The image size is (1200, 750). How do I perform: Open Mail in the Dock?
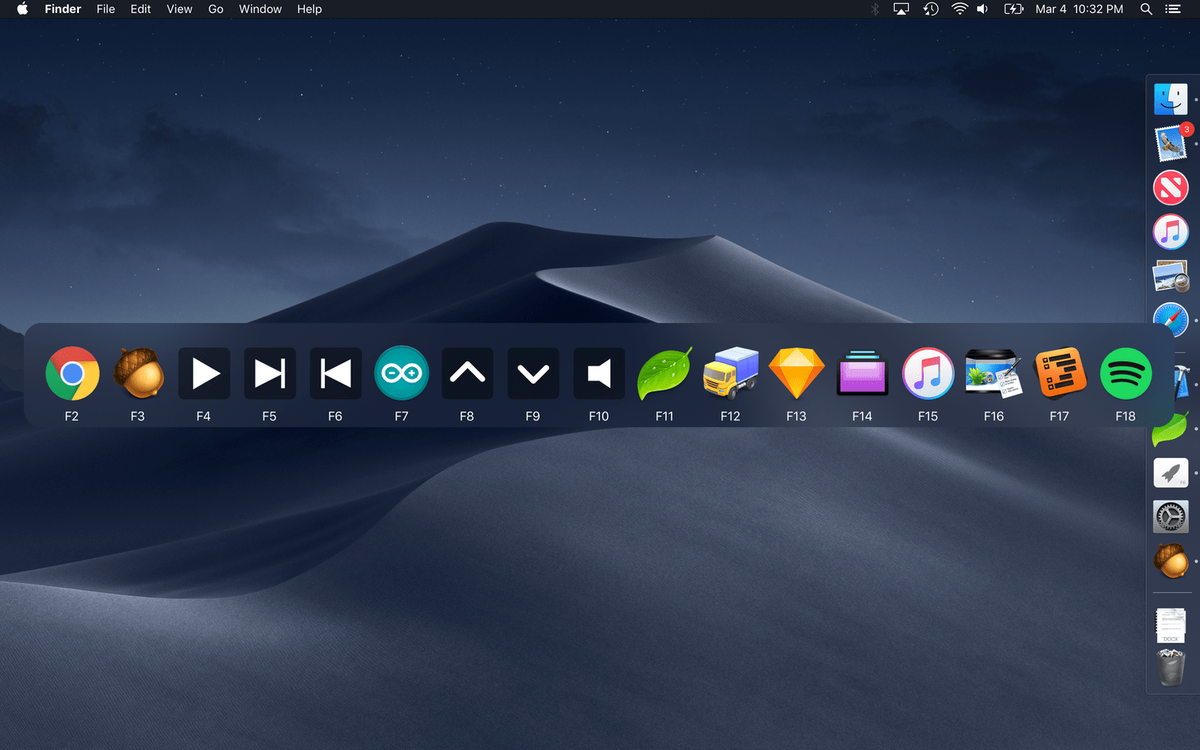point(1171,143)
